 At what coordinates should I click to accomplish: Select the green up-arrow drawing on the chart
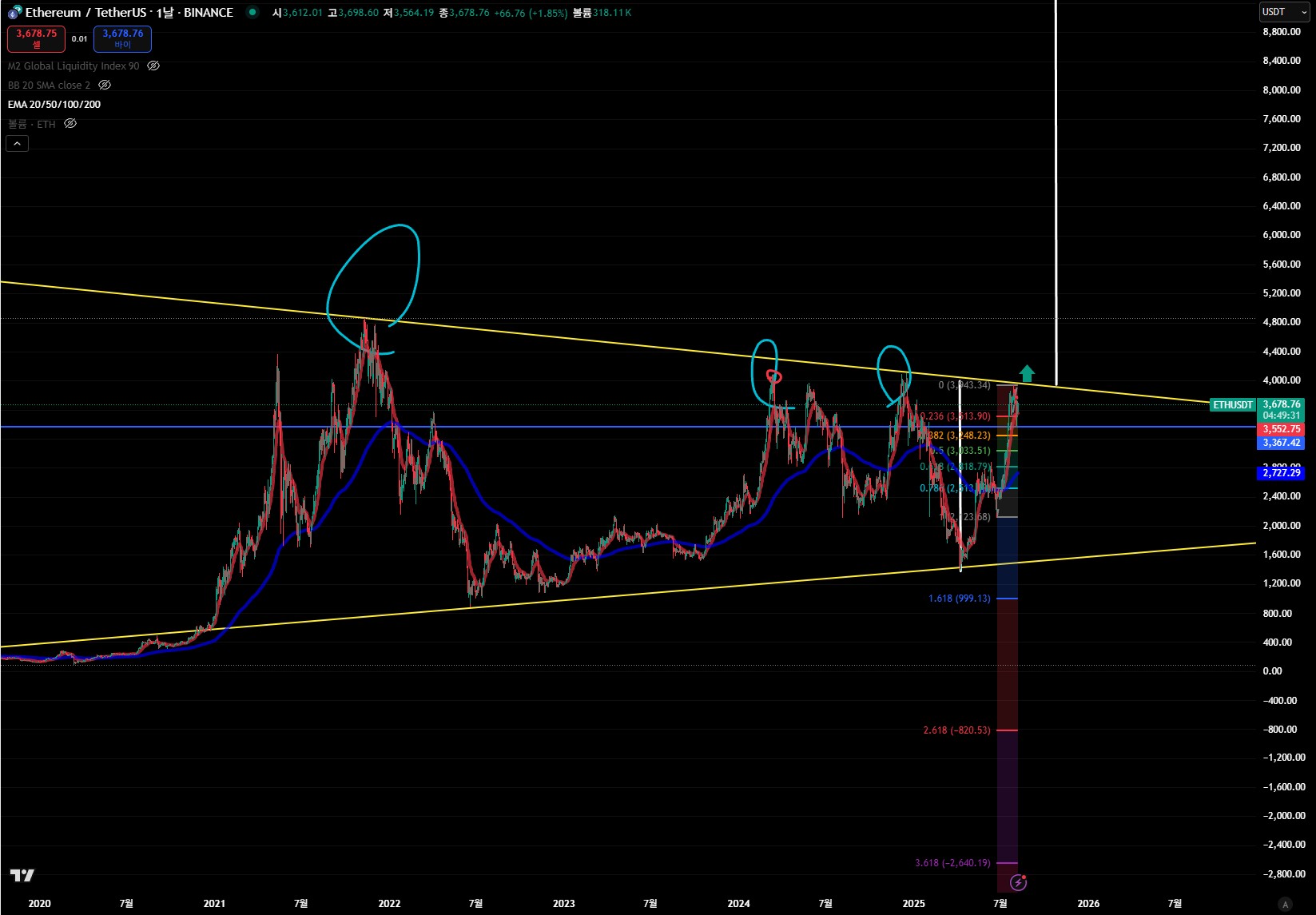[x=1027, y=373]
